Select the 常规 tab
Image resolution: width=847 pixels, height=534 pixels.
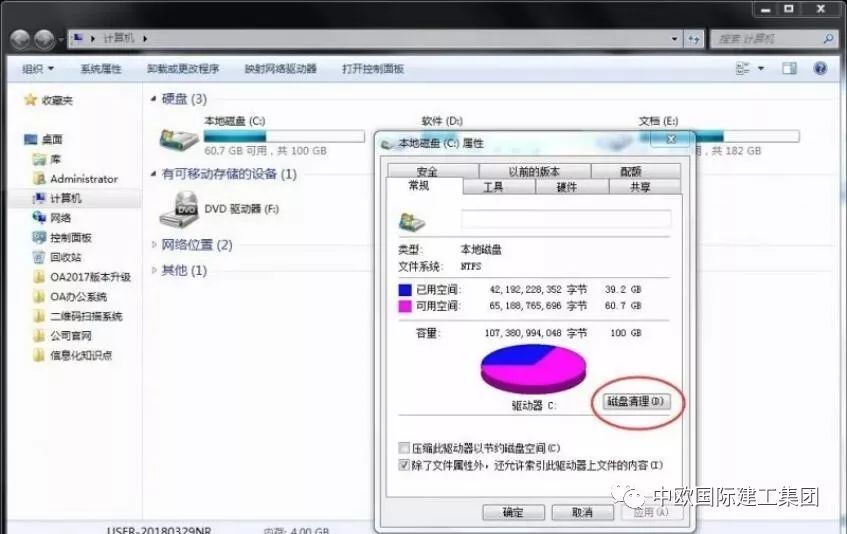(425, 186)
